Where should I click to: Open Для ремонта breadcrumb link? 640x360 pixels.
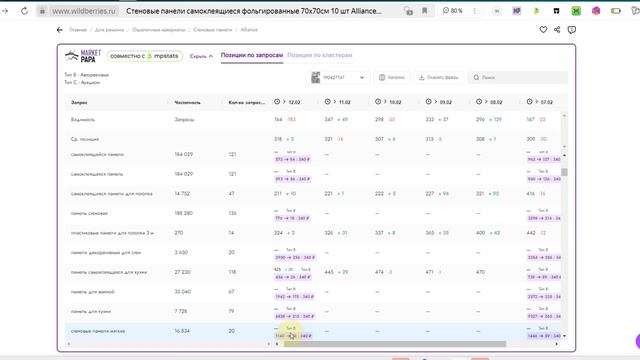[109, 30]
